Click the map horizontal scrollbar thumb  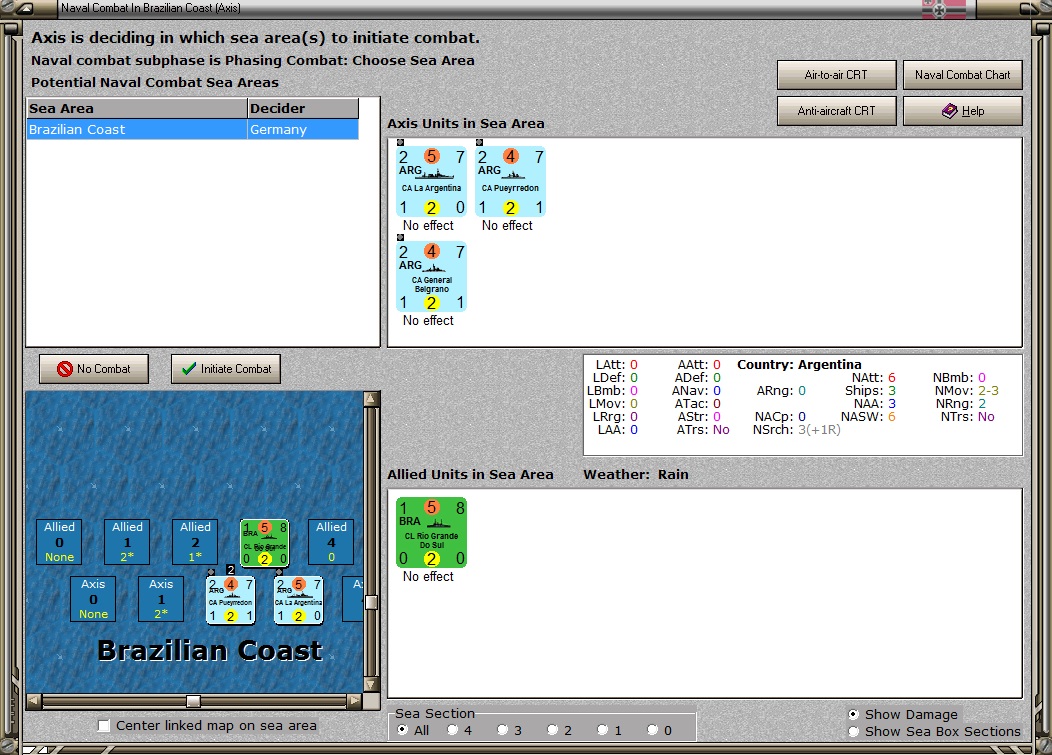click(193, 701)
